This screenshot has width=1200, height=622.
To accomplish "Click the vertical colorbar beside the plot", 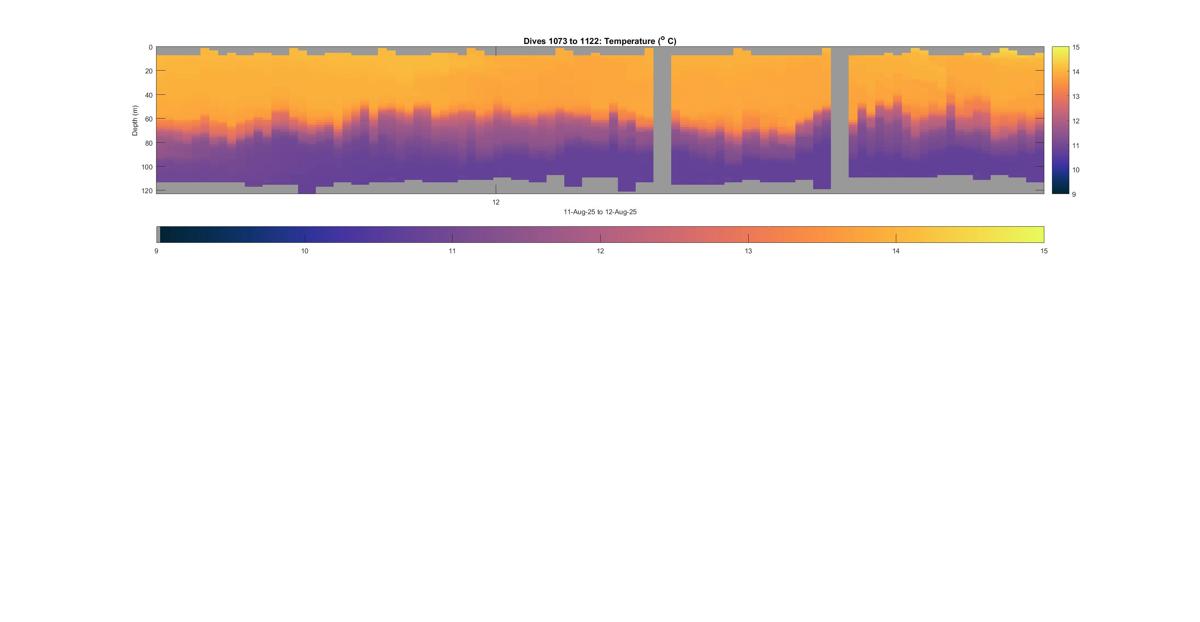I will click(1059, 120).
